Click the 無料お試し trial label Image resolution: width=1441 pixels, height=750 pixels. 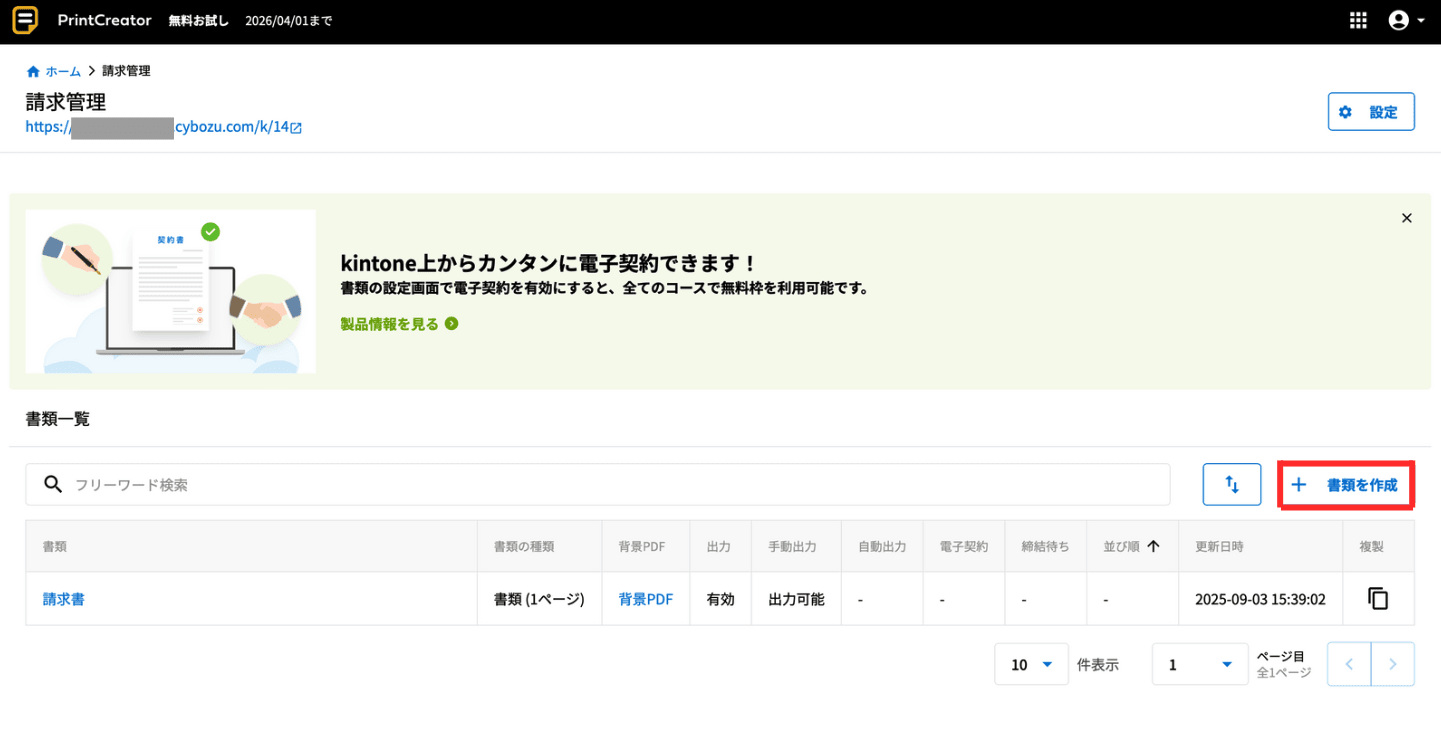point(200,21)
